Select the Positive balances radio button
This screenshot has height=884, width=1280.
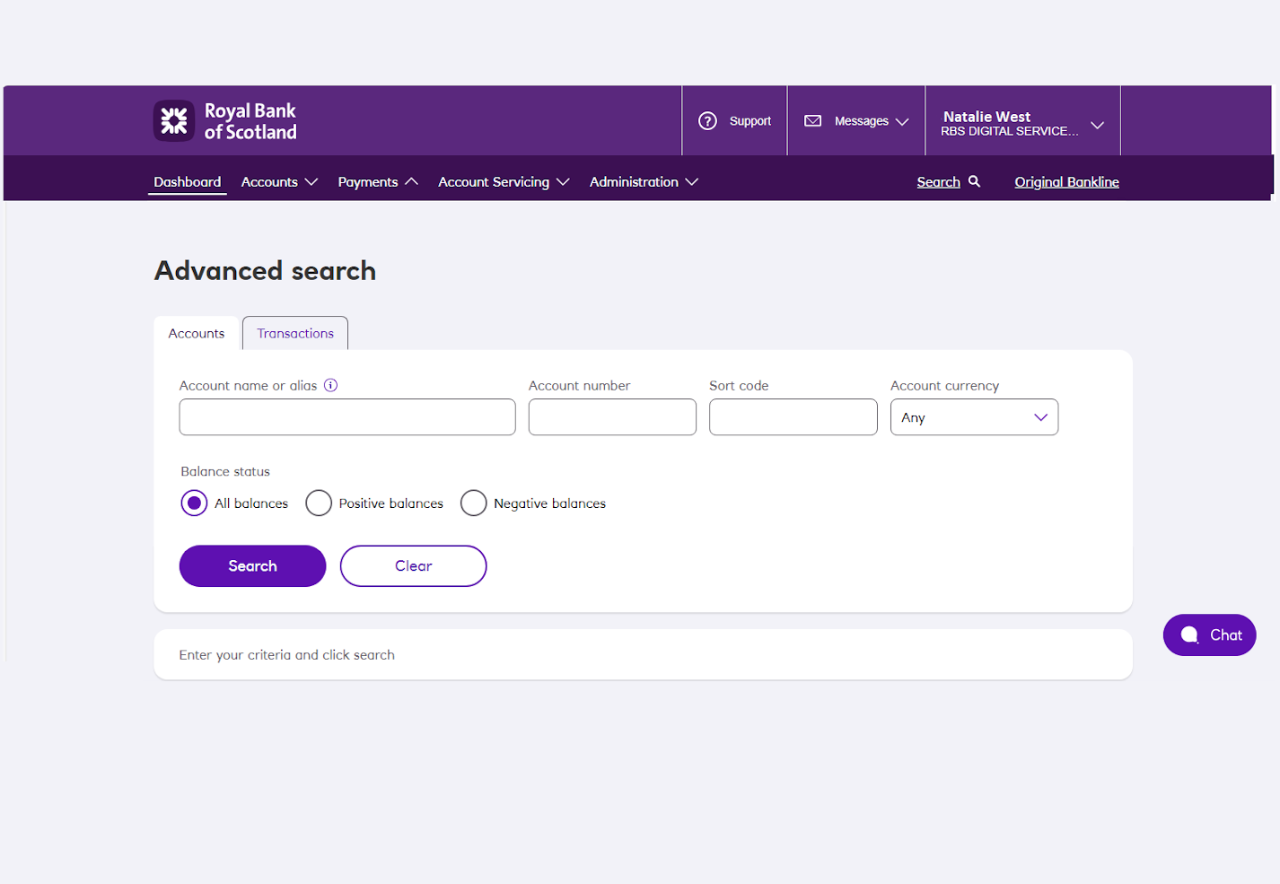tap(318, 503)
